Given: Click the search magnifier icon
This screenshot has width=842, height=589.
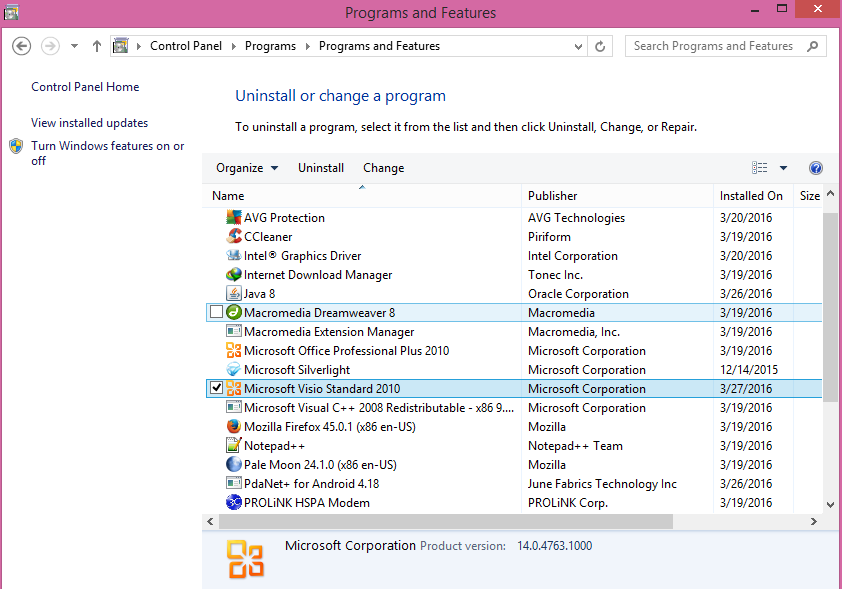Looking at the screenshot, I should [x=812, y=46].
